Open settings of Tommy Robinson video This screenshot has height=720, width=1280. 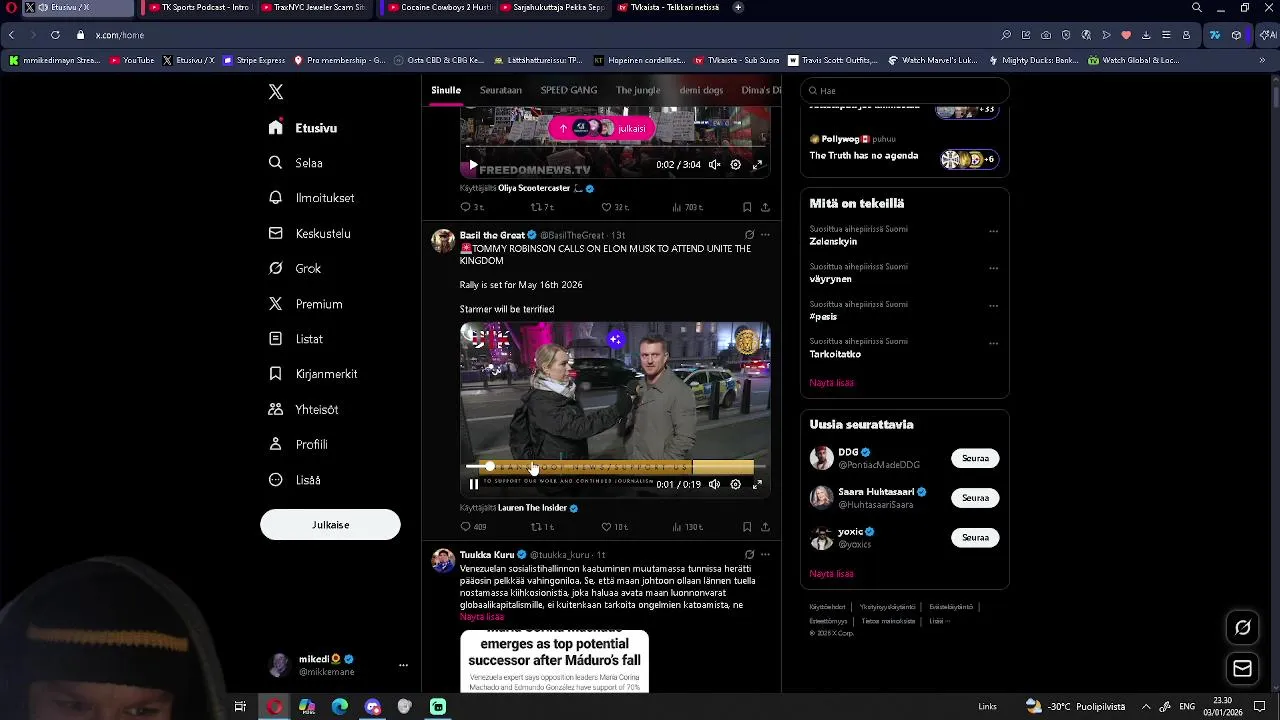click(735, 484)
